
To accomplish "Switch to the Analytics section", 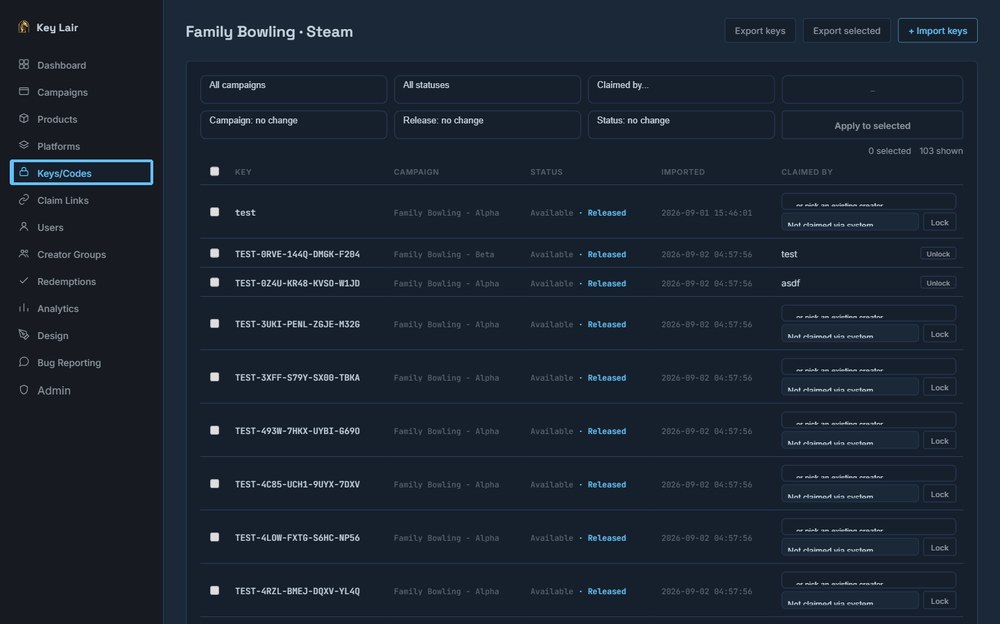I will coord(57,308).
